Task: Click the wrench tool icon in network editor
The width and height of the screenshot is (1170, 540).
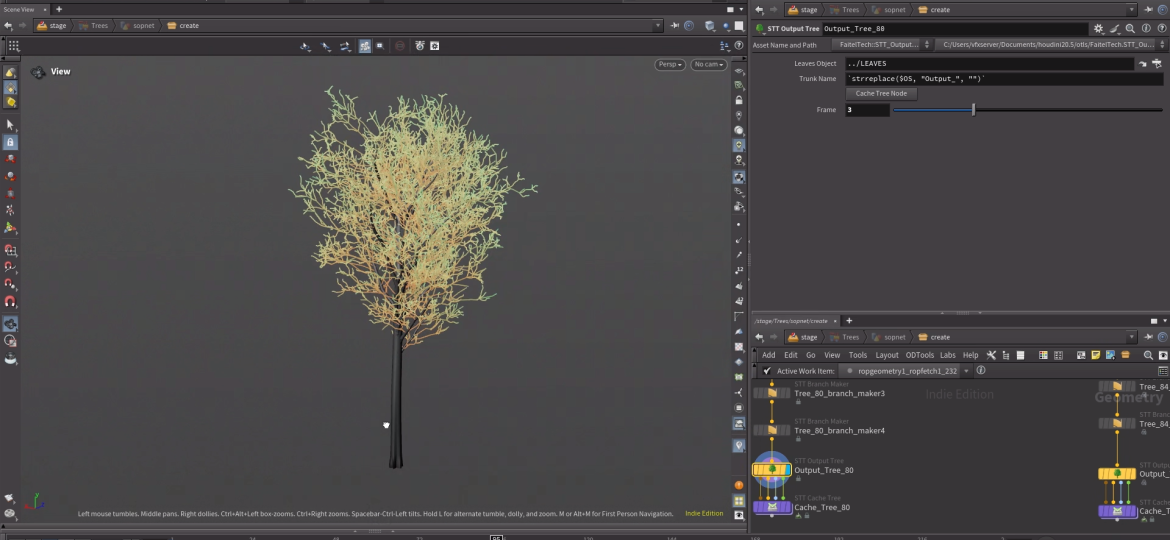Action: pos(991,355)
